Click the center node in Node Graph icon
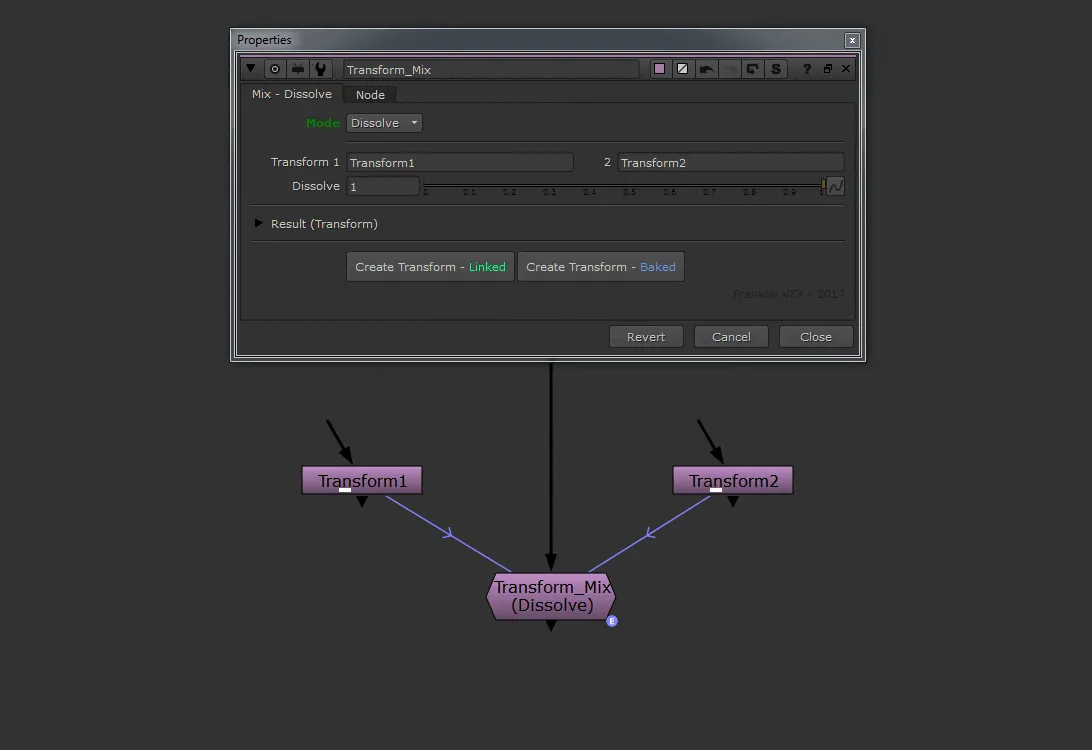 coord(274,68)
